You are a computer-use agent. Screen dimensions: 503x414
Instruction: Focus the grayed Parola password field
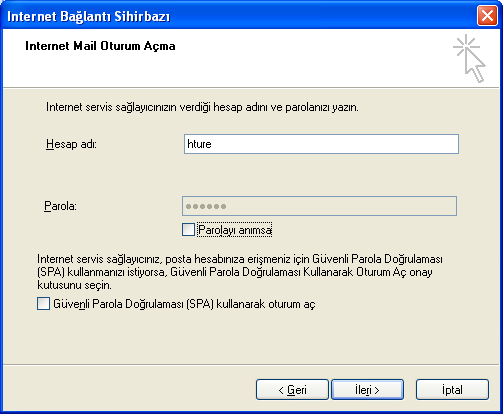coord(319,206)
